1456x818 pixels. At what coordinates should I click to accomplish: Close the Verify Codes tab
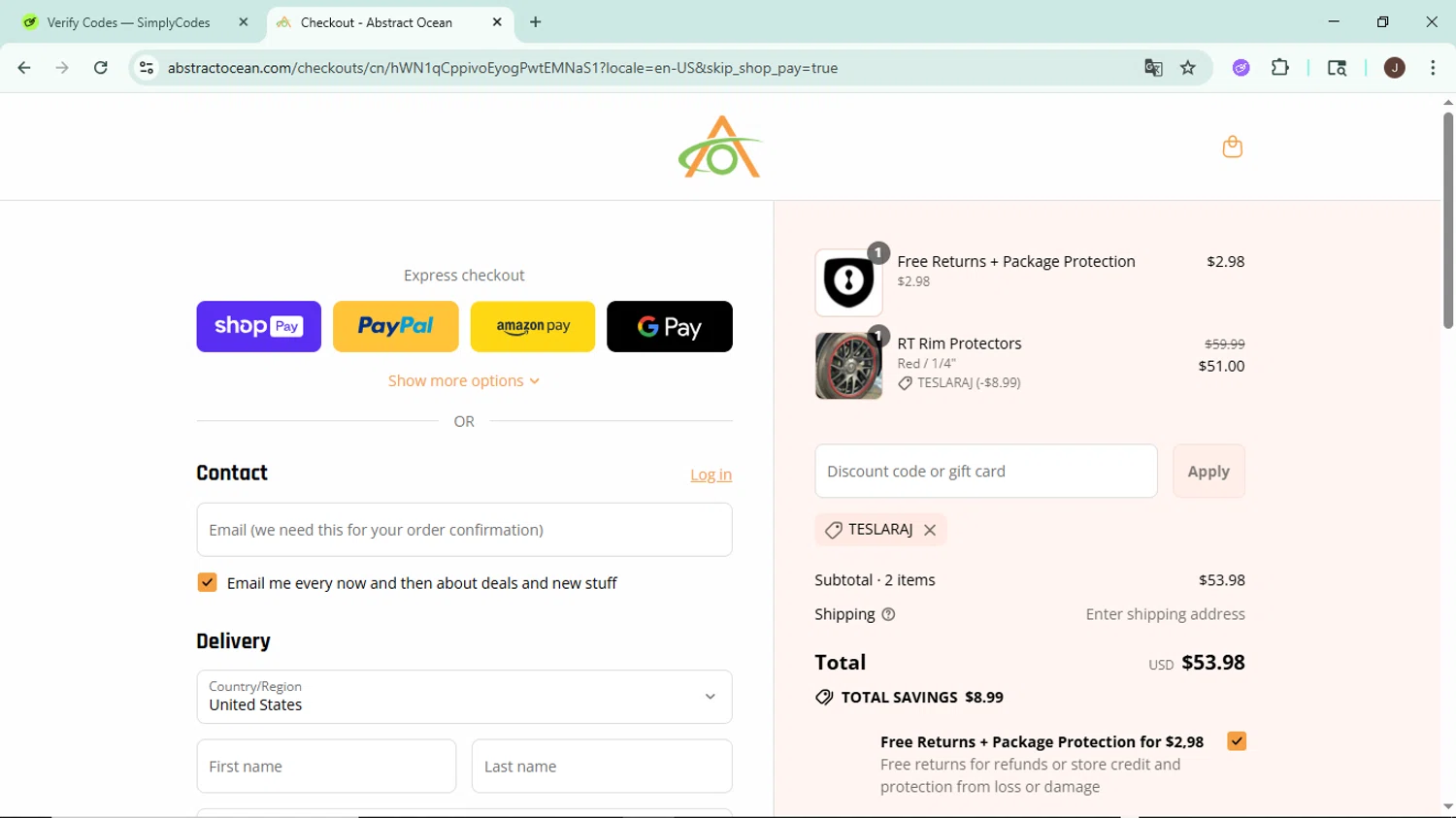244,22
